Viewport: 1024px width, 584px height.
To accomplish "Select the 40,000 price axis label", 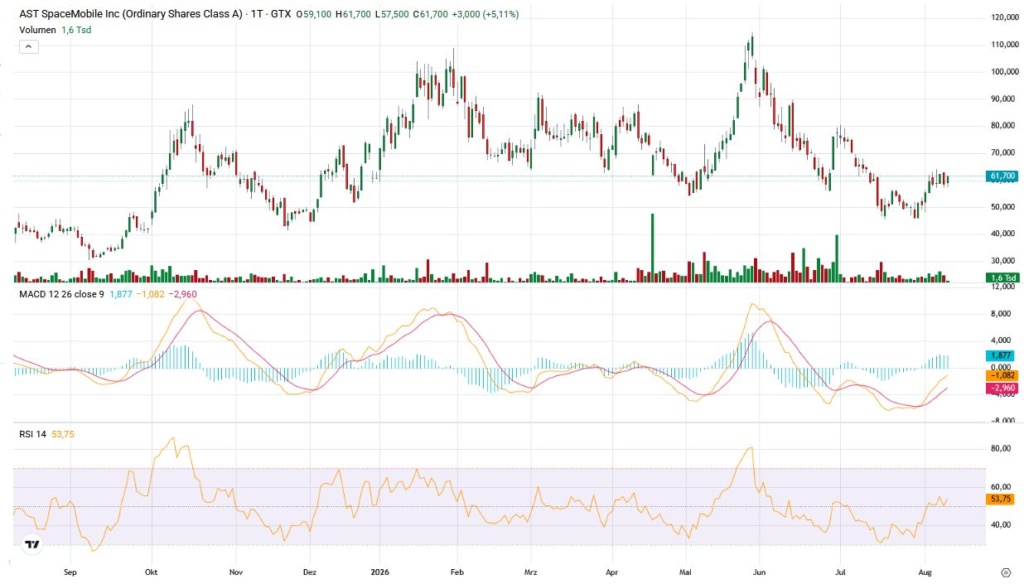I will 1003,234.
